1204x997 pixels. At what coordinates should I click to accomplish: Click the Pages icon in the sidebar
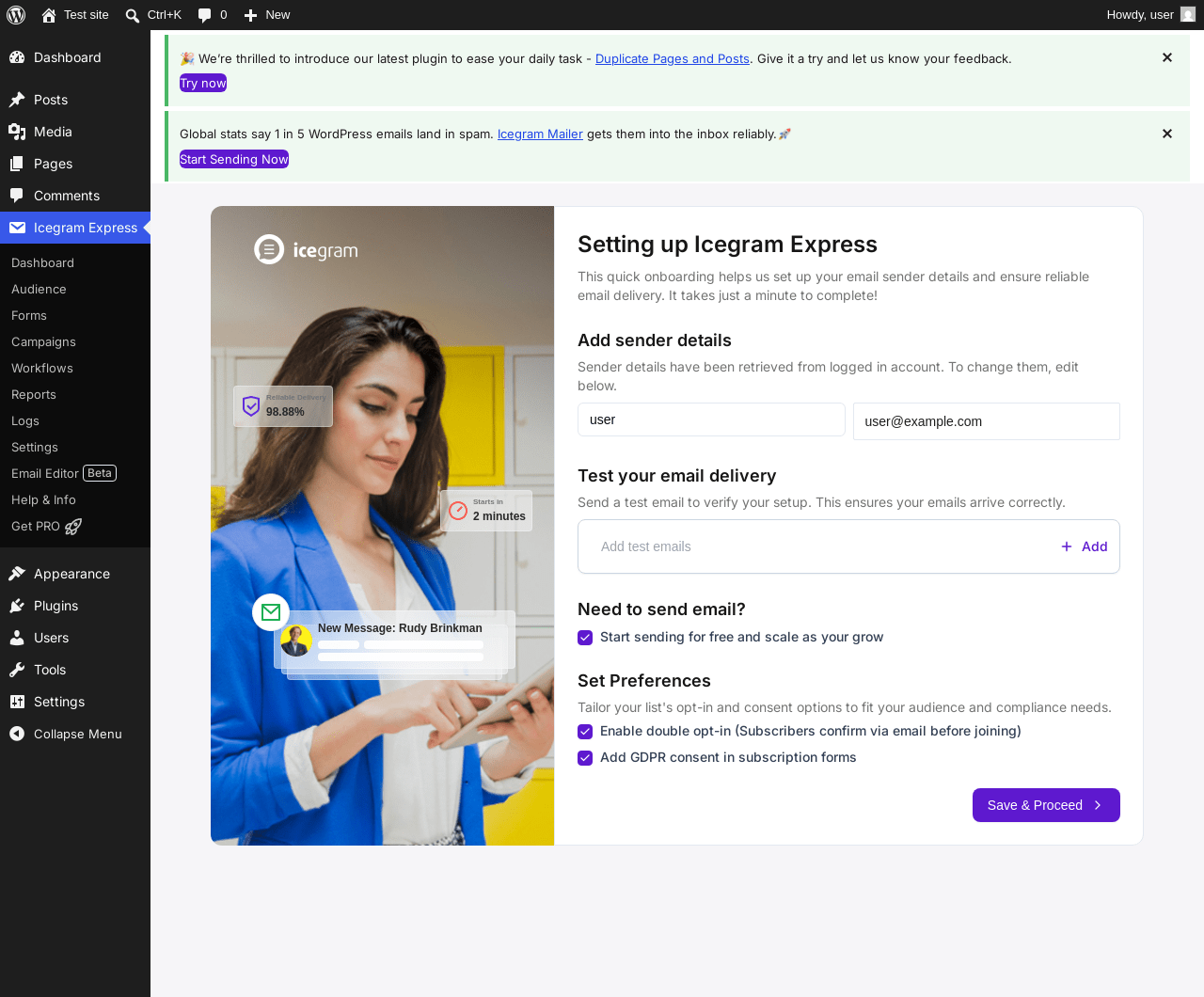tap(17, 164)
